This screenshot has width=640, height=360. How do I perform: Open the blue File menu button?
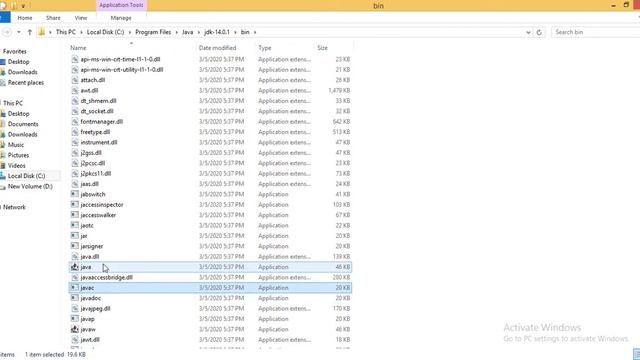point(5,18)
